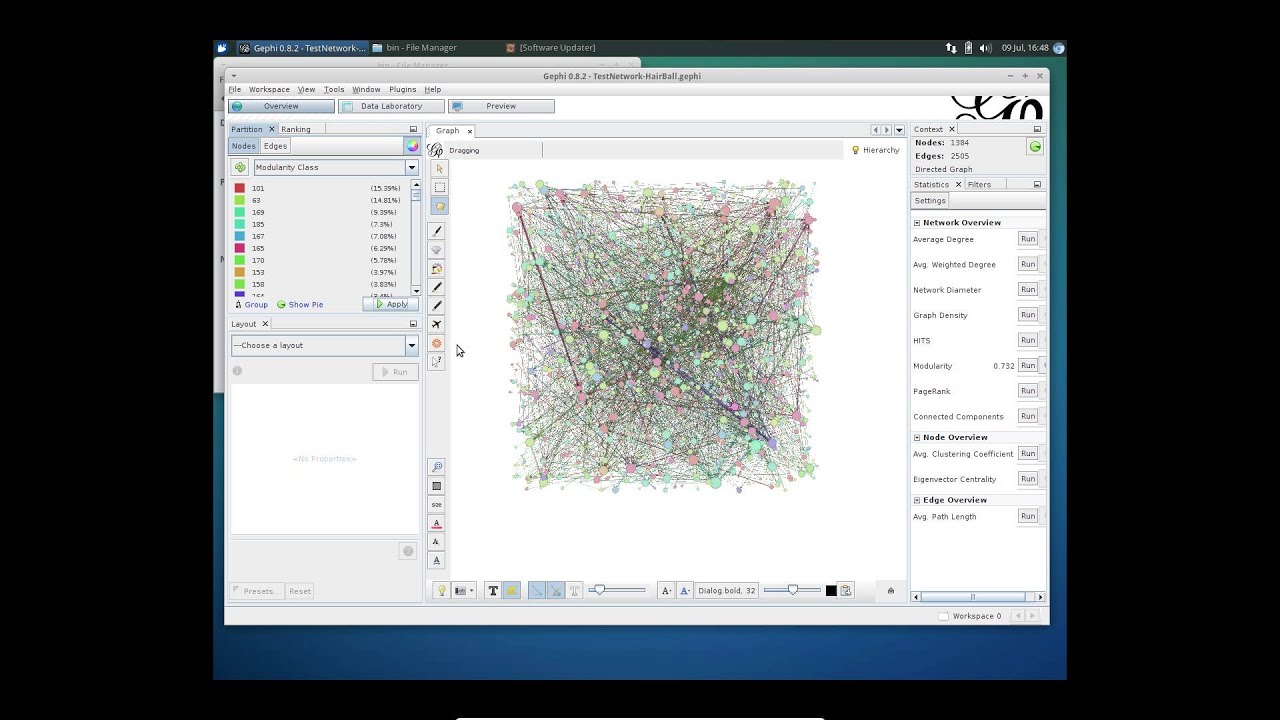Click the reset label visibility A icon
This screenshot has height=720, width=1280.
[437, 542]
